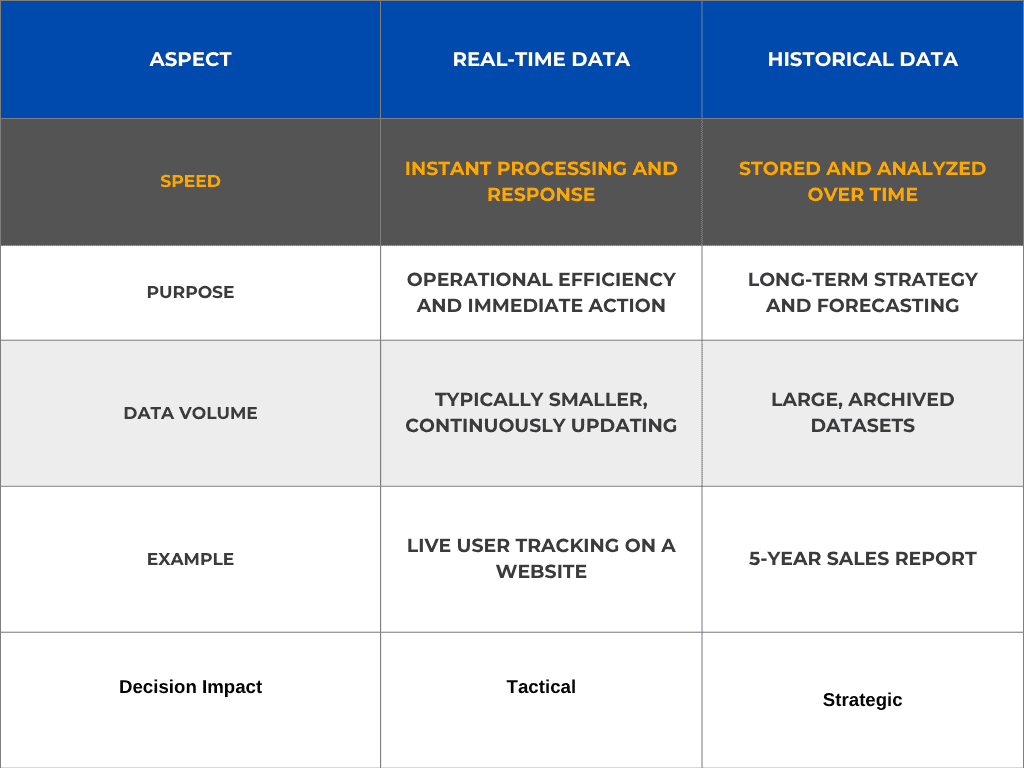Click the Large, Archived Datasets cell

point(862,412)
